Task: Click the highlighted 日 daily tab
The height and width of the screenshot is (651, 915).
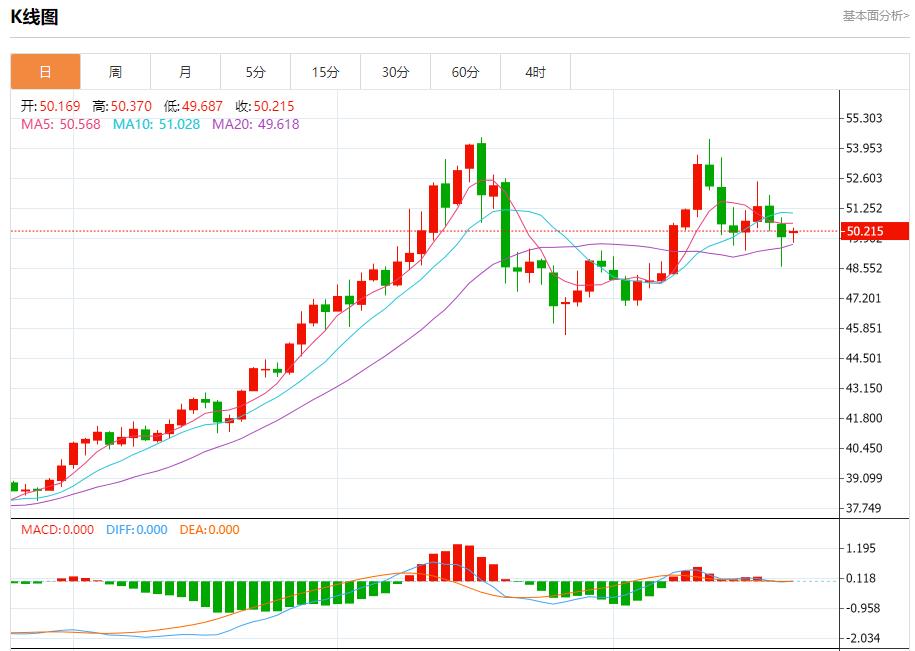Action: 45,71
